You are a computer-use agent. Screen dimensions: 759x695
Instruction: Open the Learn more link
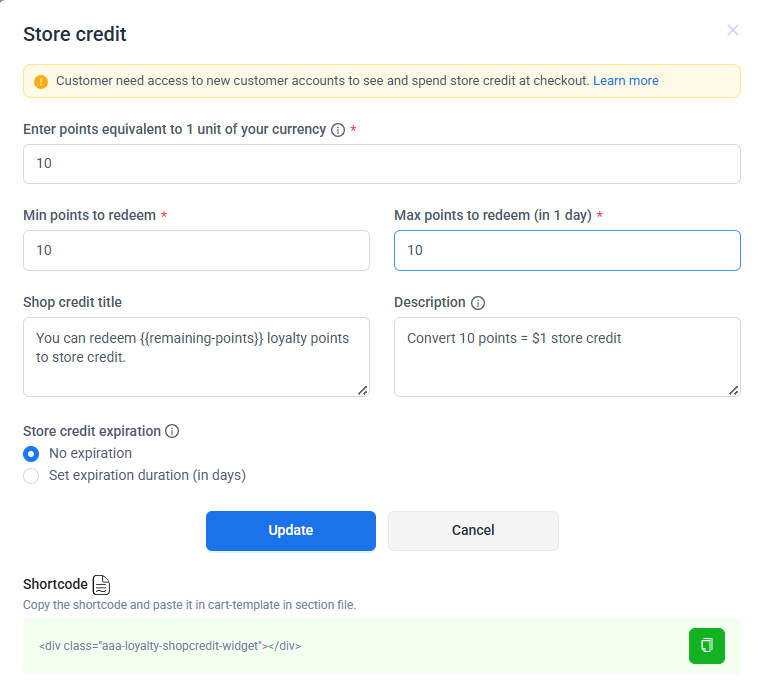pos(626,81)
